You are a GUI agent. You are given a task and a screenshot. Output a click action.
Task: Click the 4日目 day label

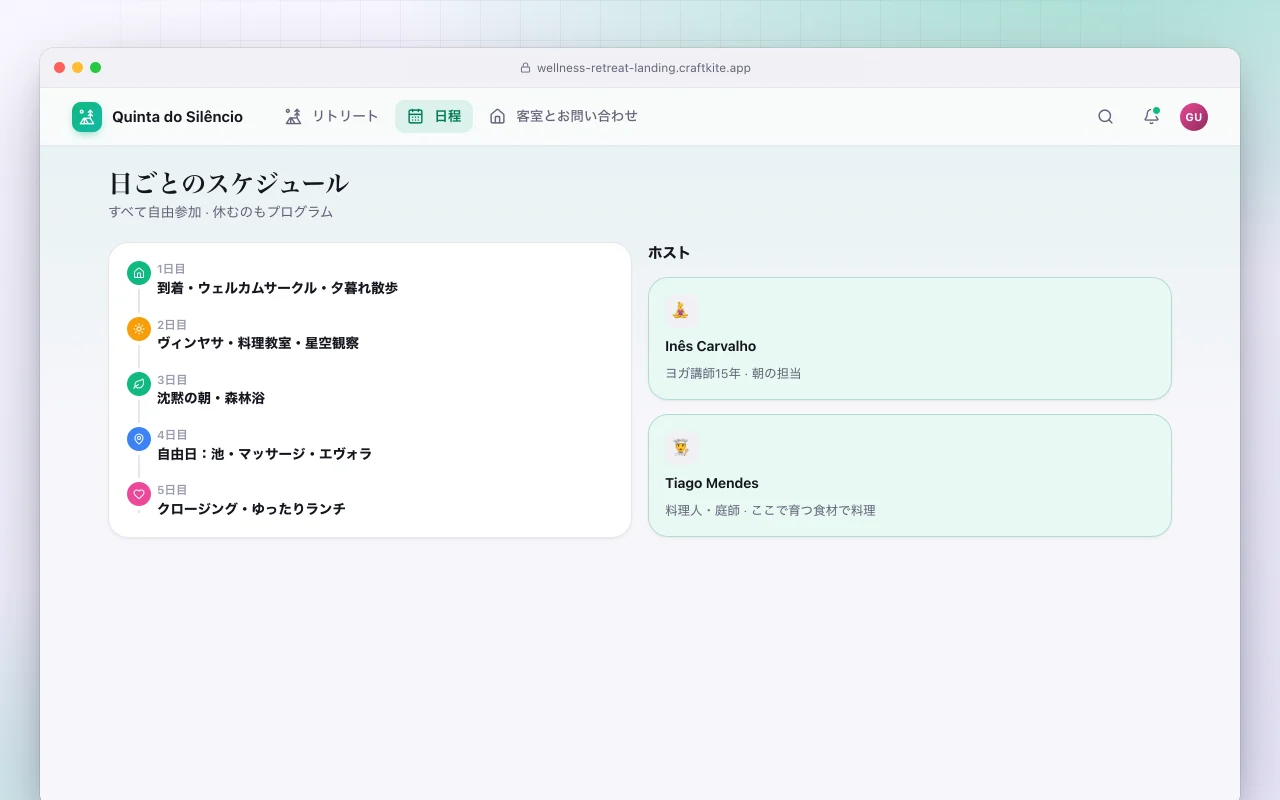172,435
